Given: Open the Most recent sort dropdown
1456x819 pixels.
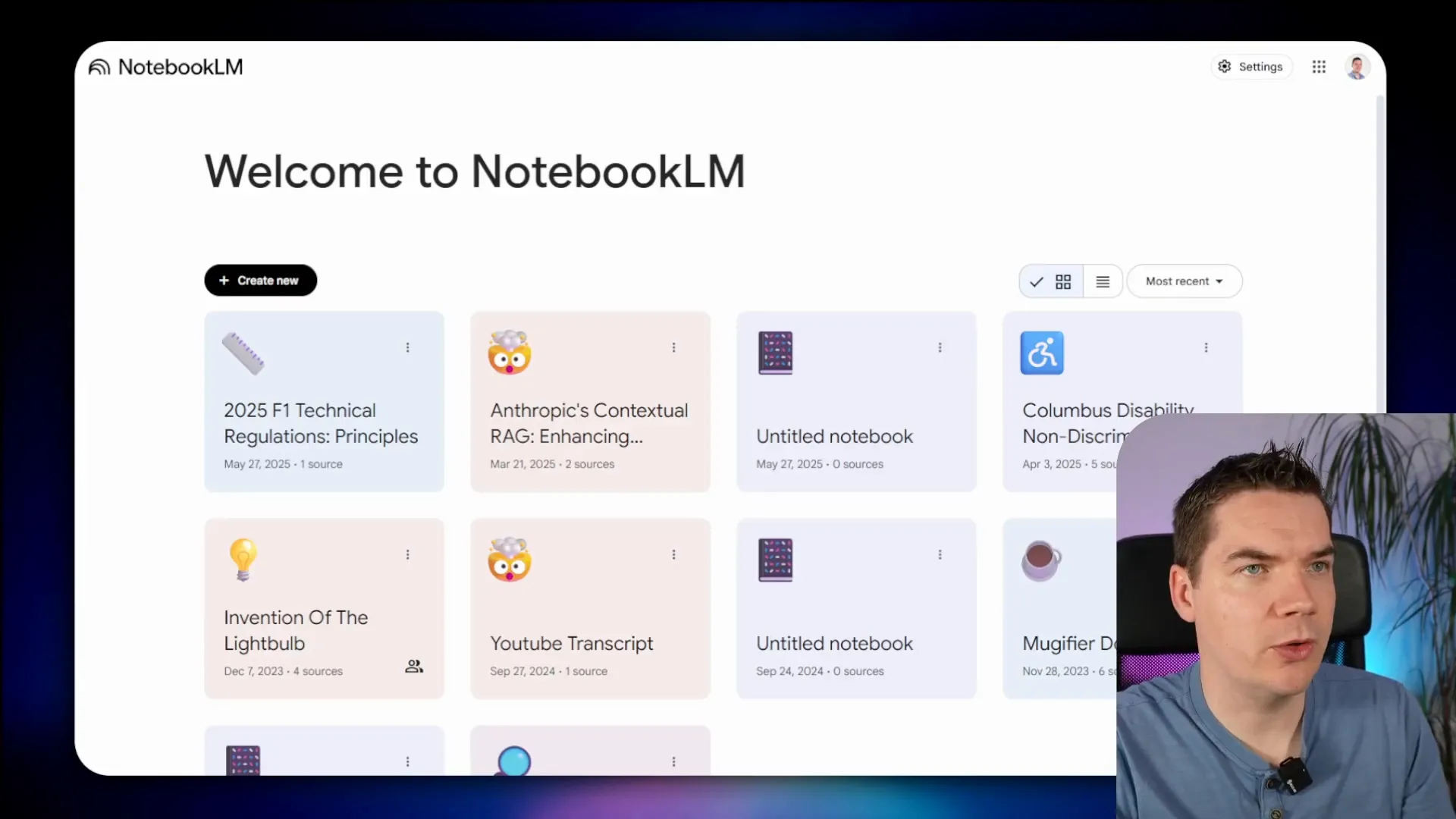Looking at the screenshot, I should [1184, 281].
